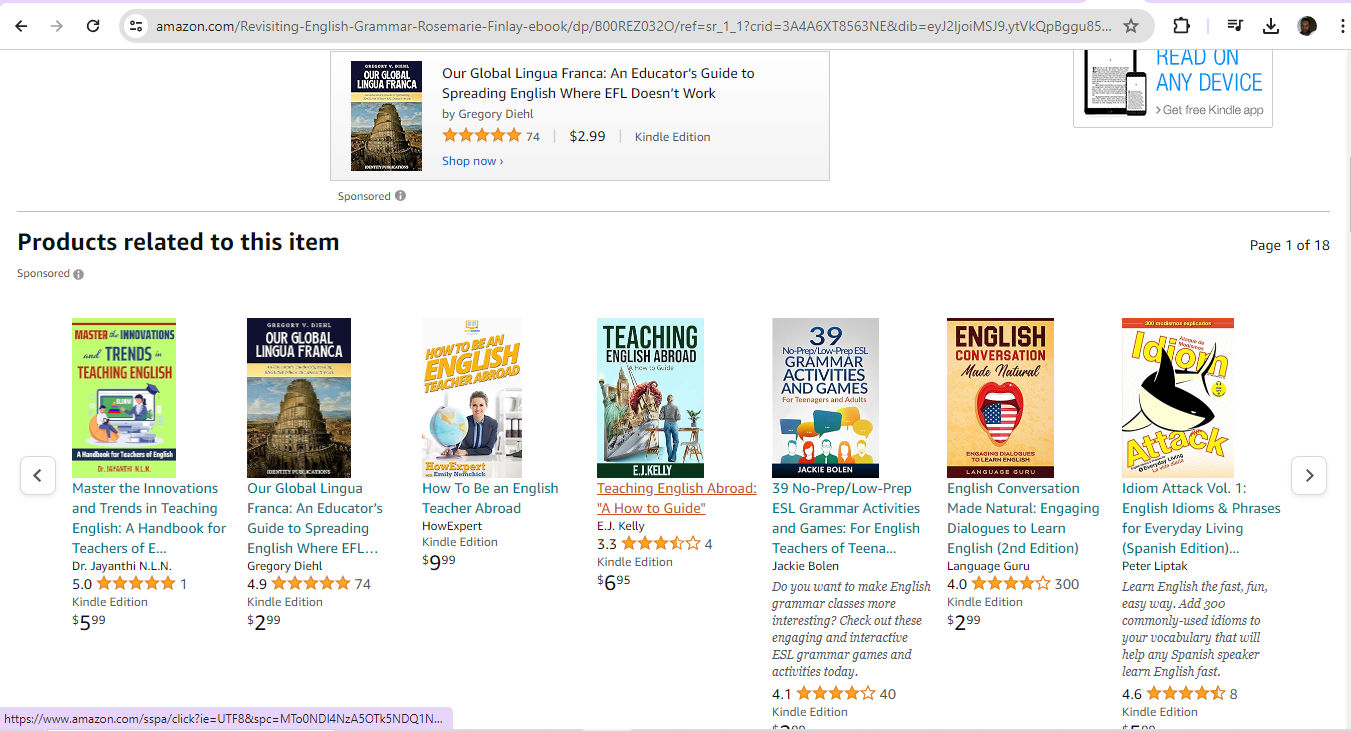
Task: Open the Idiom Attack book cover thumbnail
Action: click(1177, 397)
